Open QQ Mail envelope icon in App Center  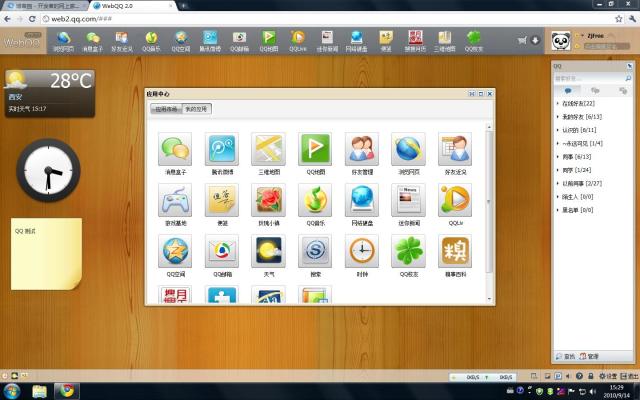[x=222, y=251]
